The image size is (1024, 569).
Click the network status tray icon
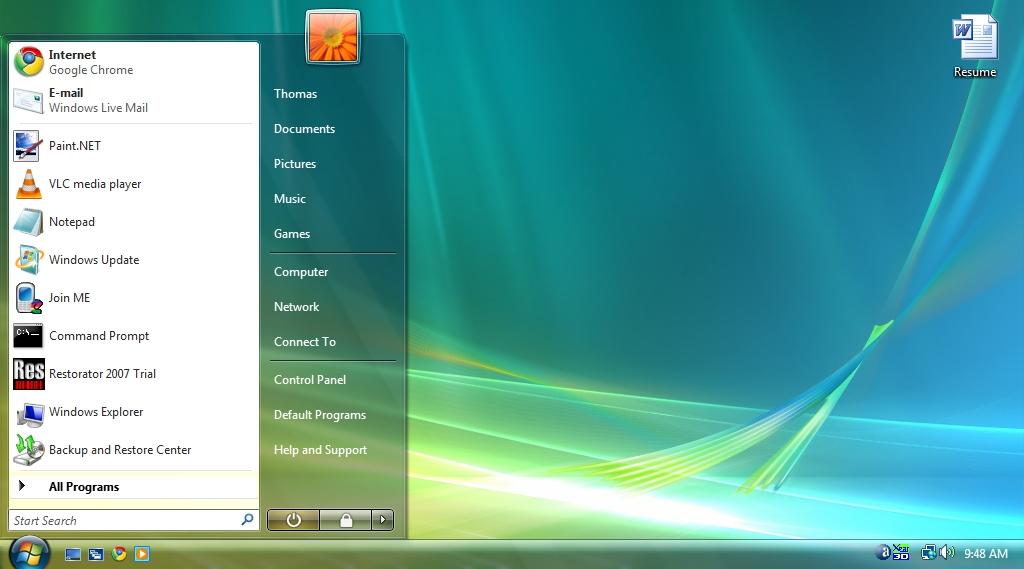pos(928,552)
